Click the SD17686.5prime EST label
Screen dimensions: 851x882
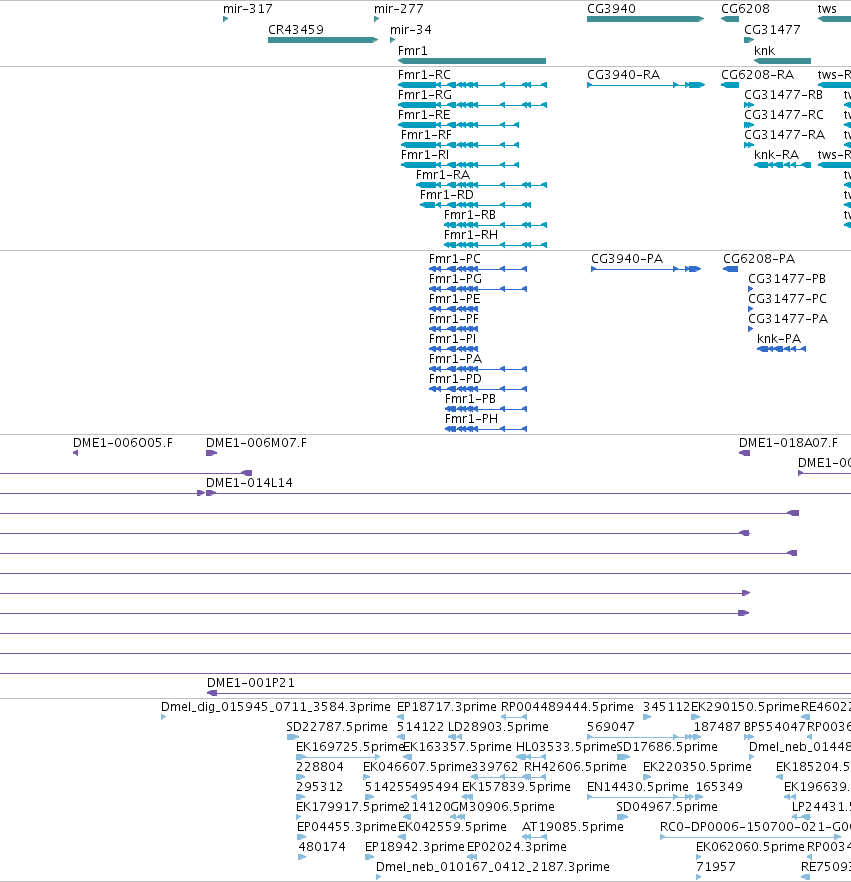pos(667,746)
